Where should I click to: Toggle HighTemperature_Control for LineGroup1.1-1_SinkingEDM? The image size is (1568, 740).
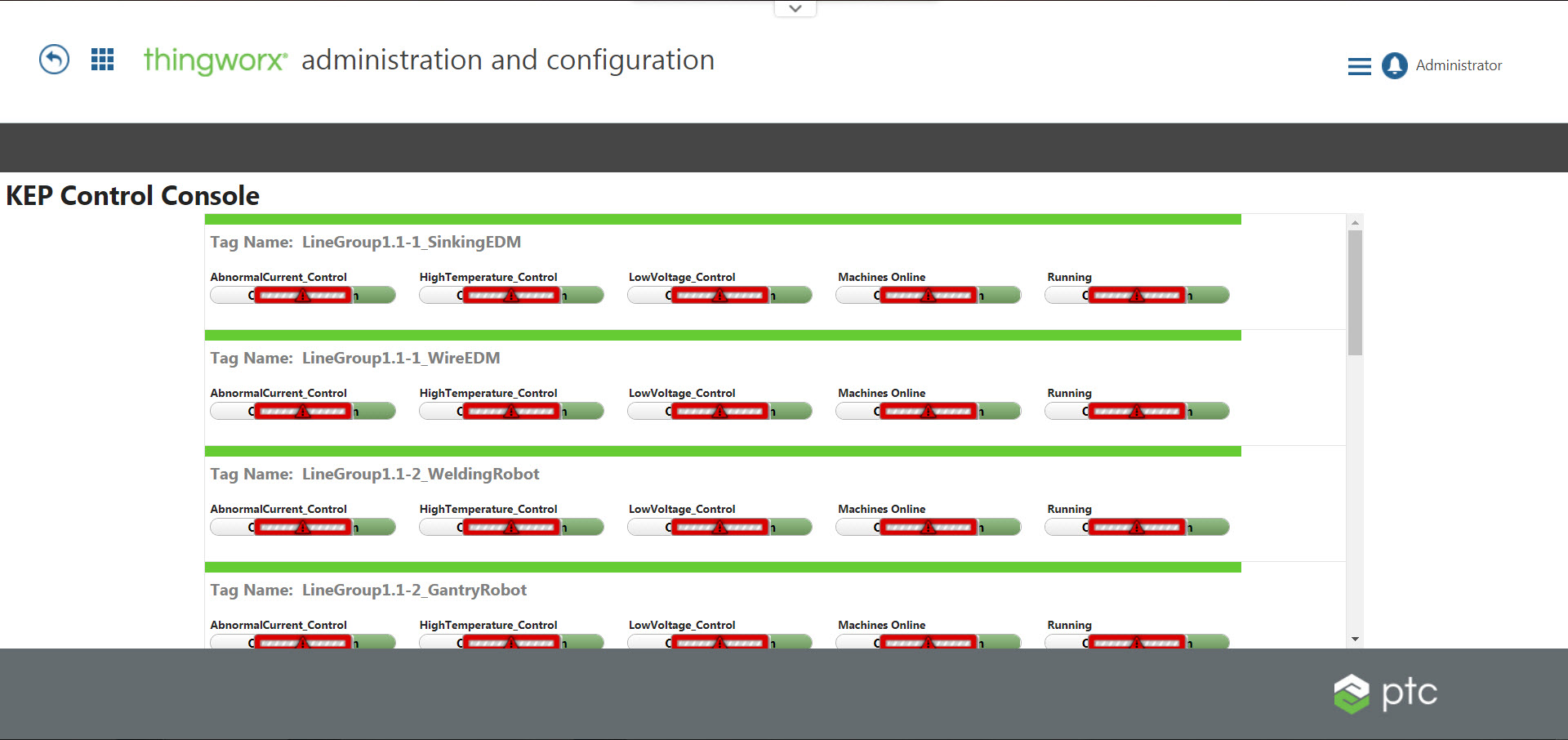click(511, 295)
